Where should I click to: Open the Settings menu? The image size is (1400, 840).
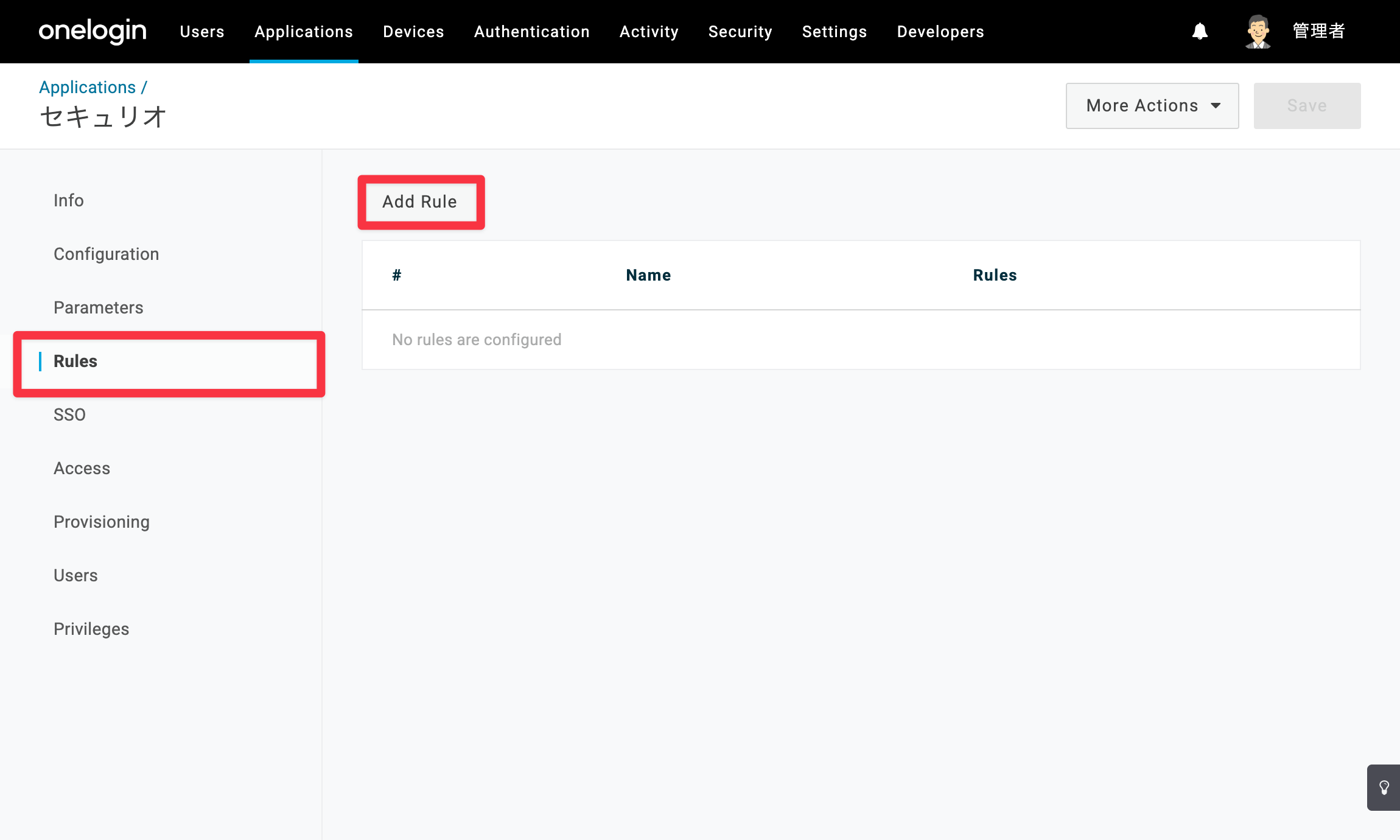(835, 32)
